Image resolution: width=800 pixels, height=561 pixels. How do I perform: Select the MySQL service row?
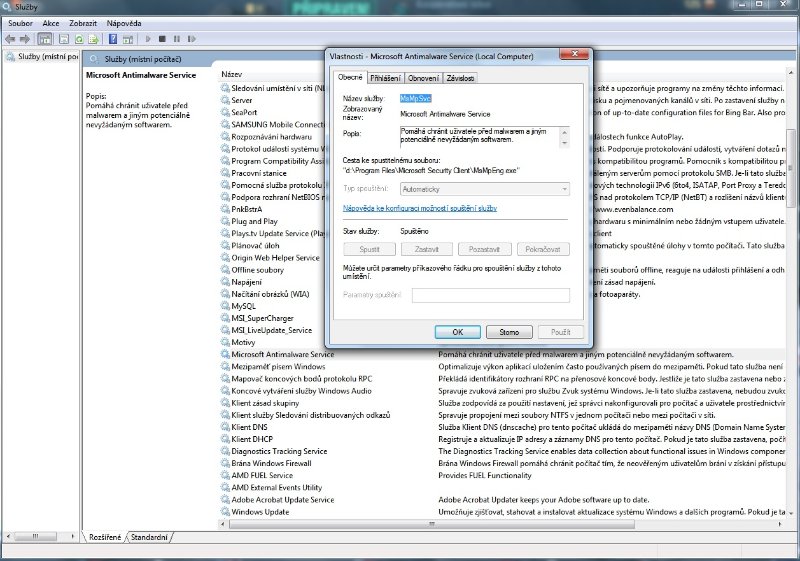243,306
